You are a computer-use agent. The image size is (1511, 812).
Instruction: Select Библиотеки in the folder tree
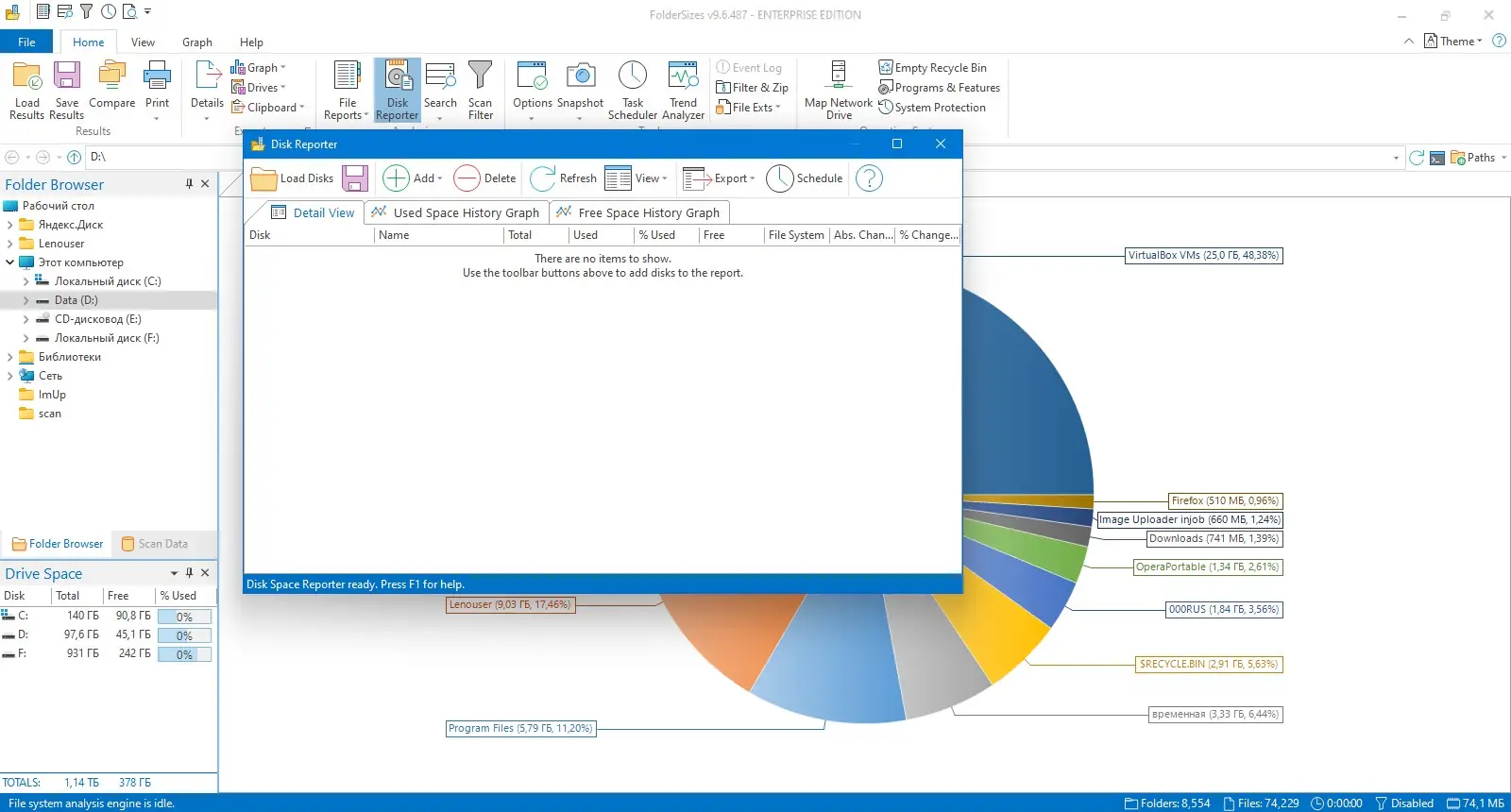(x=70, y=357)
